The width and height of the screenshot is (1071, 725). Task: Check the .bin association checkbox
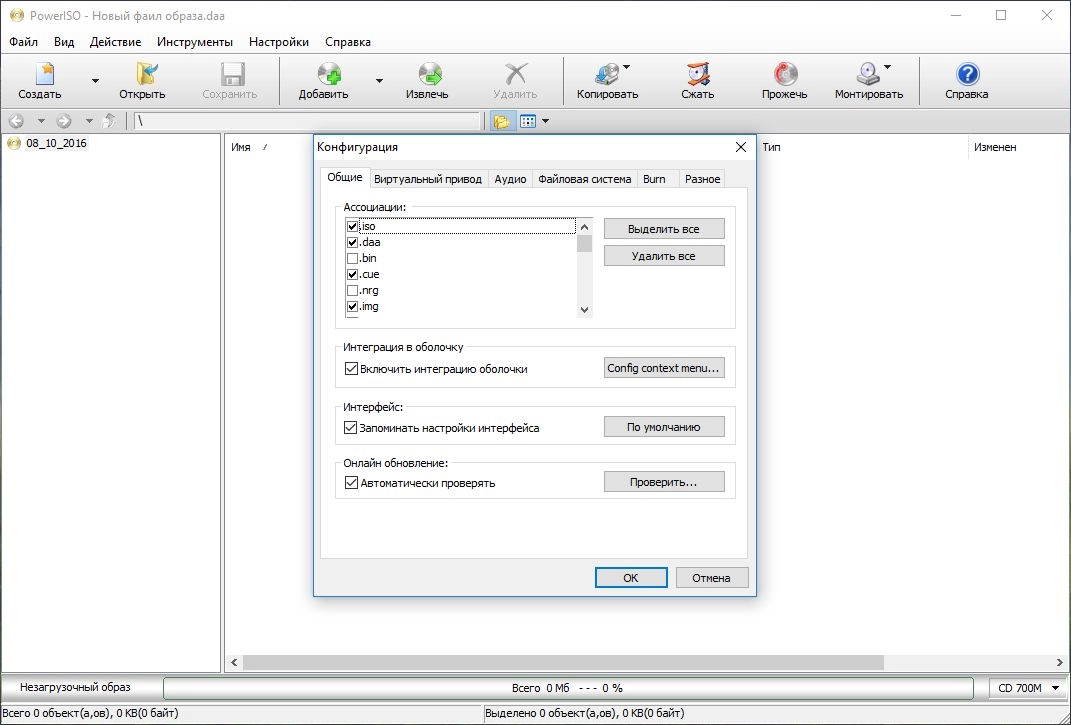(352, 258)
